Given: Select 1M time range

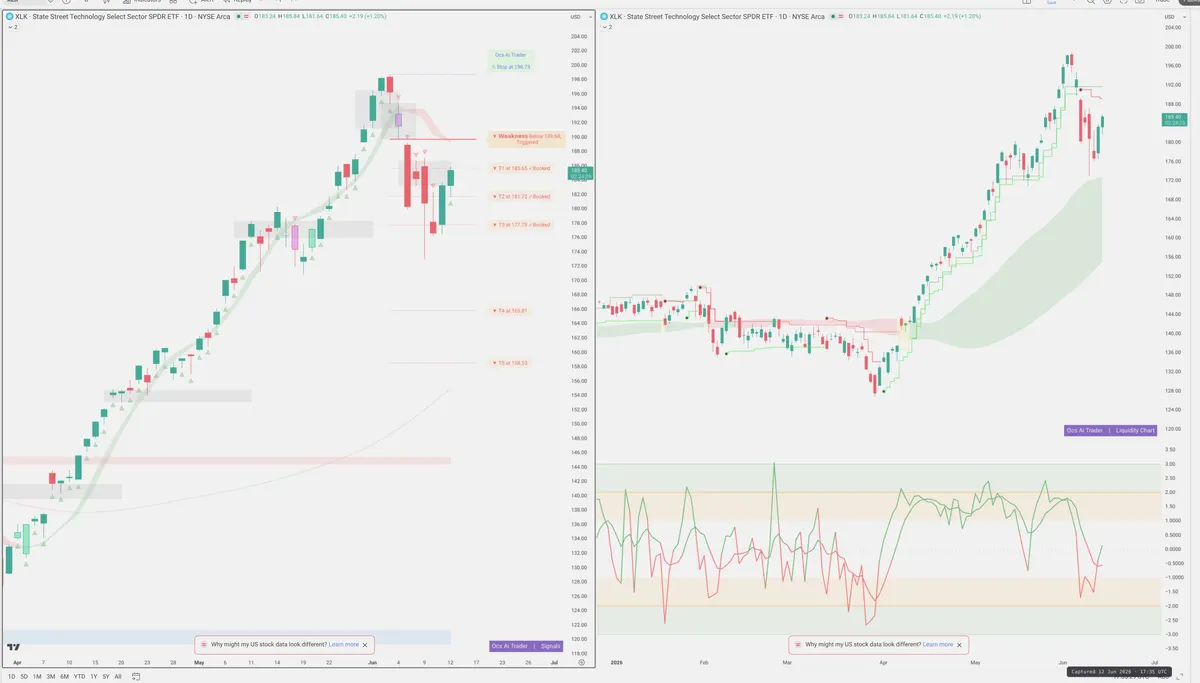Looking at the screenshot, I should click(x=37, y=677).
